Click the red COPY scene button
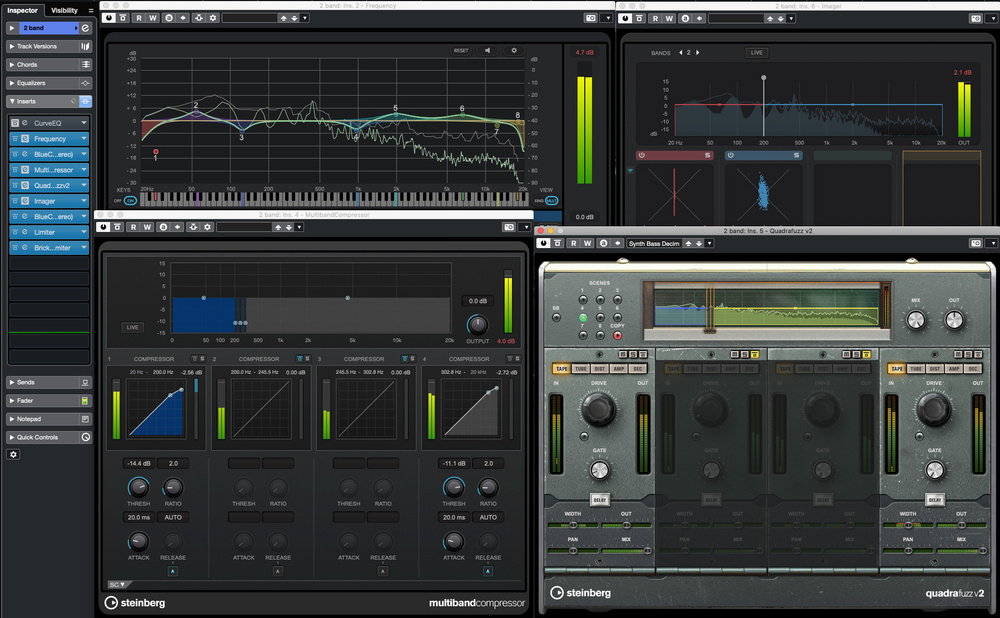1000x618 pixels. (x=617, y=335)
